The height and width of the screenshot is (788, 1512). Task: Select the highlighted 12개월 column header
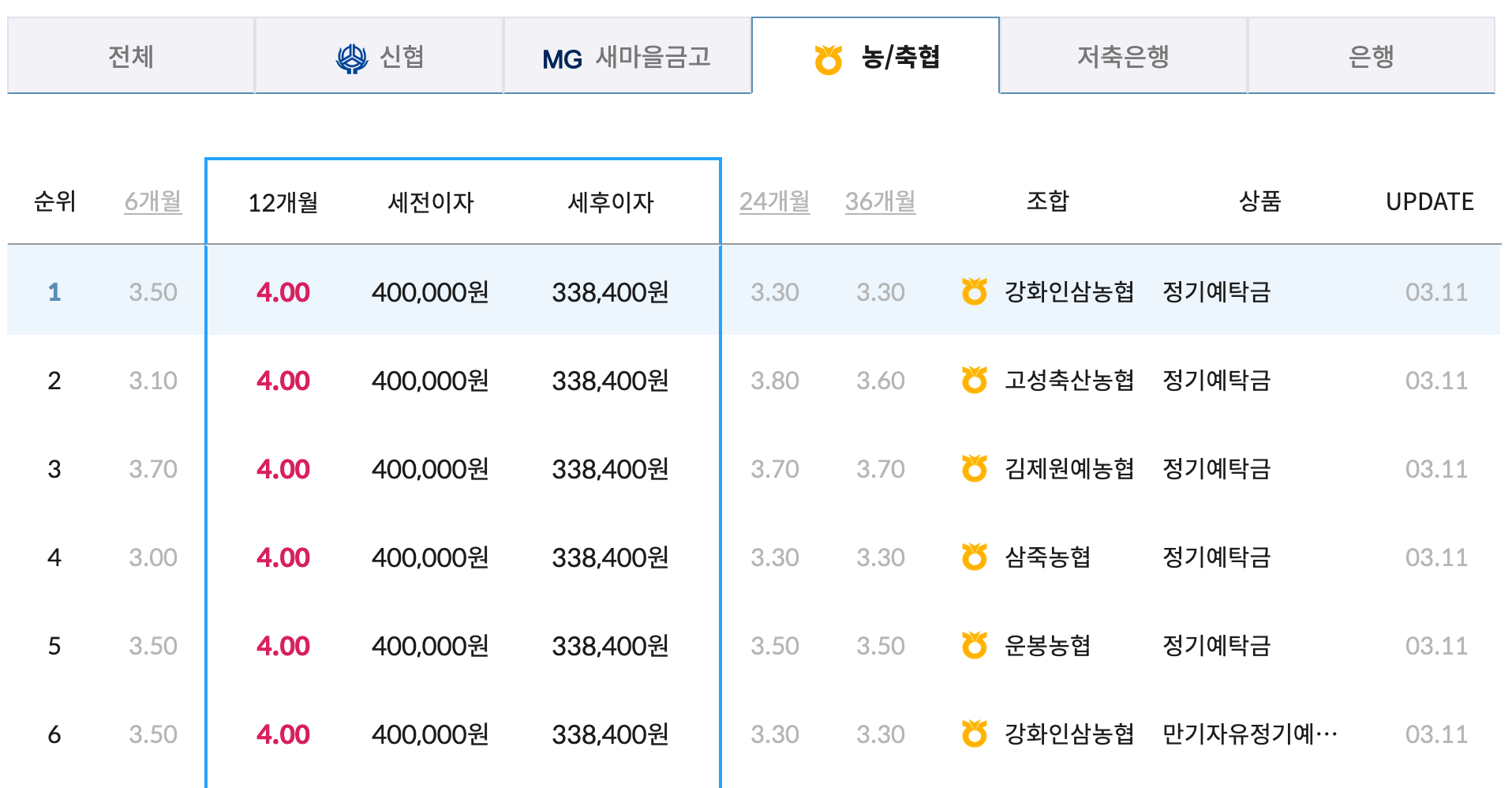coord(283,201)
